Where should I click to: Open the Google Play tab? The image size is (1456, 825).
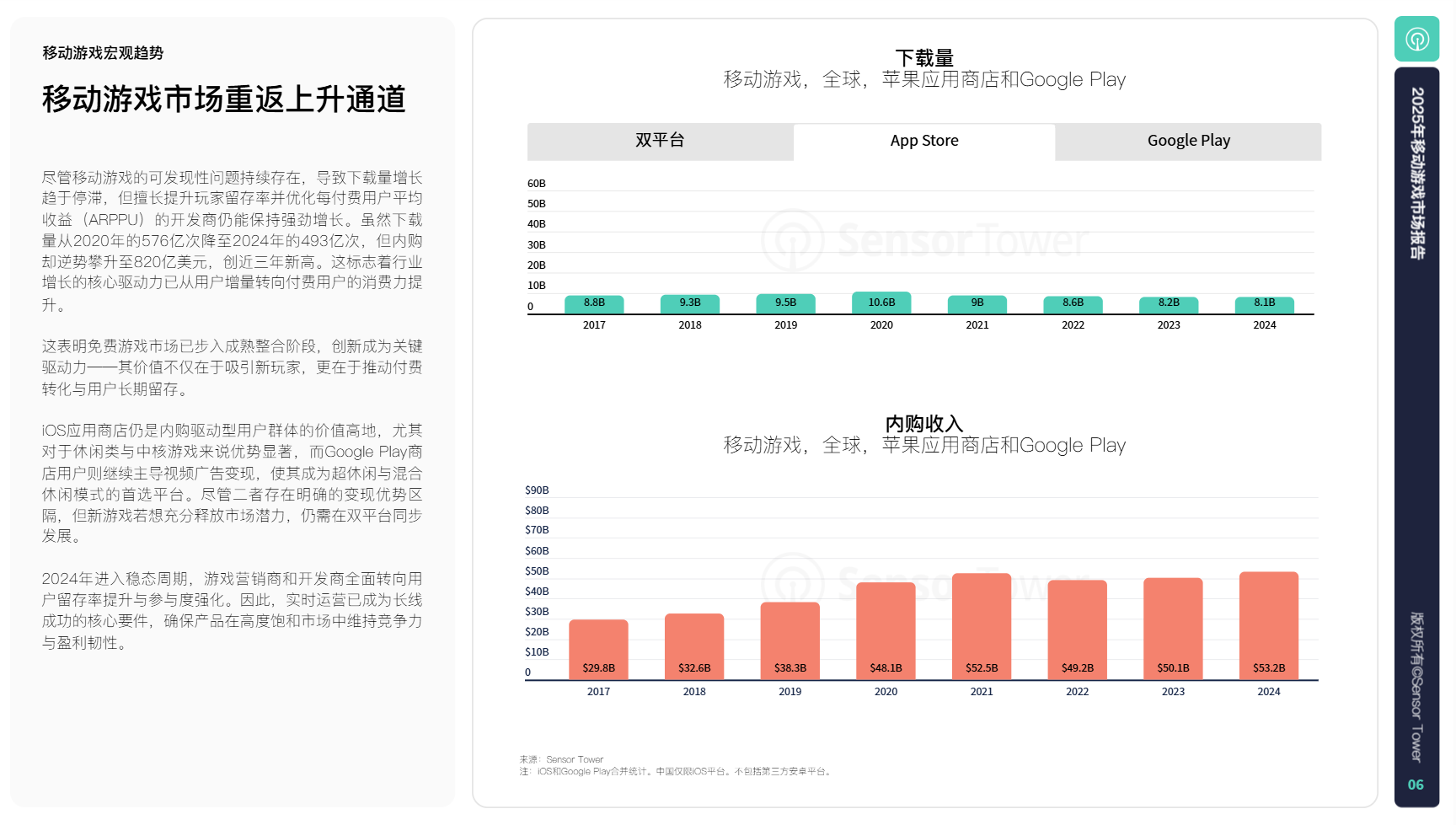coord(1188,141)
